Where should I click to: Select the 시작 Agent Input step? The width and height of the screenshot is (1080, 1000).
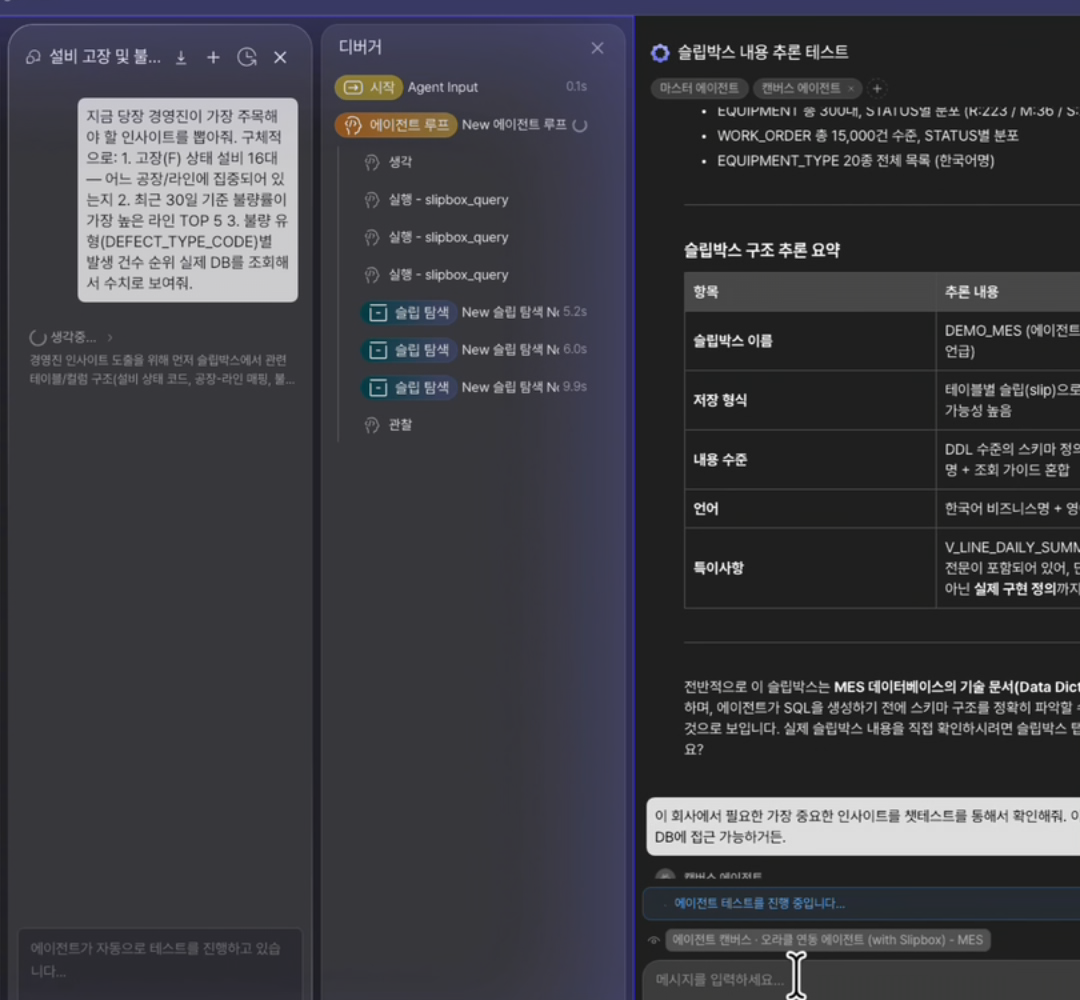pyautogui.click(x=461, y=87)
